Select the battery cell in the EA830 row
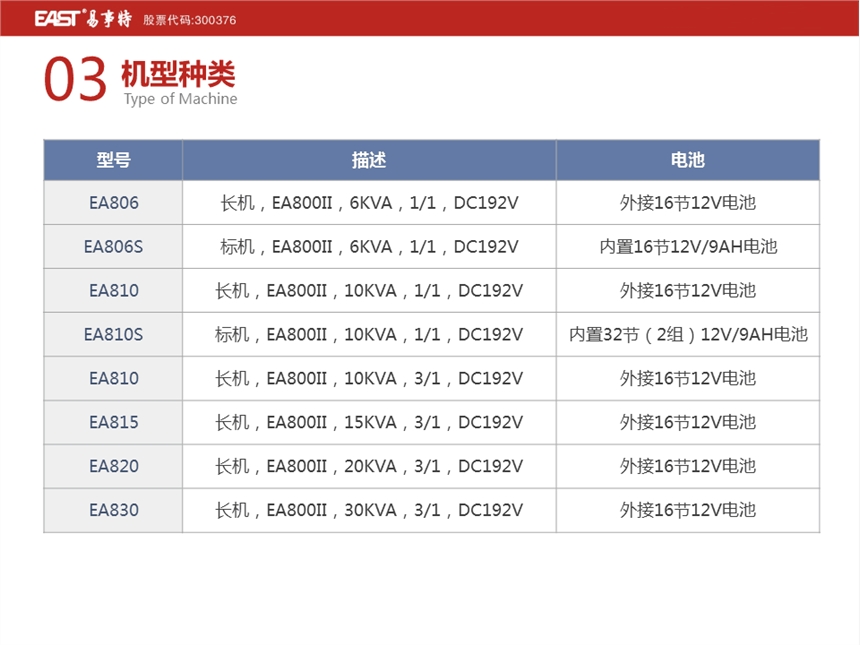 pos(688,510)
